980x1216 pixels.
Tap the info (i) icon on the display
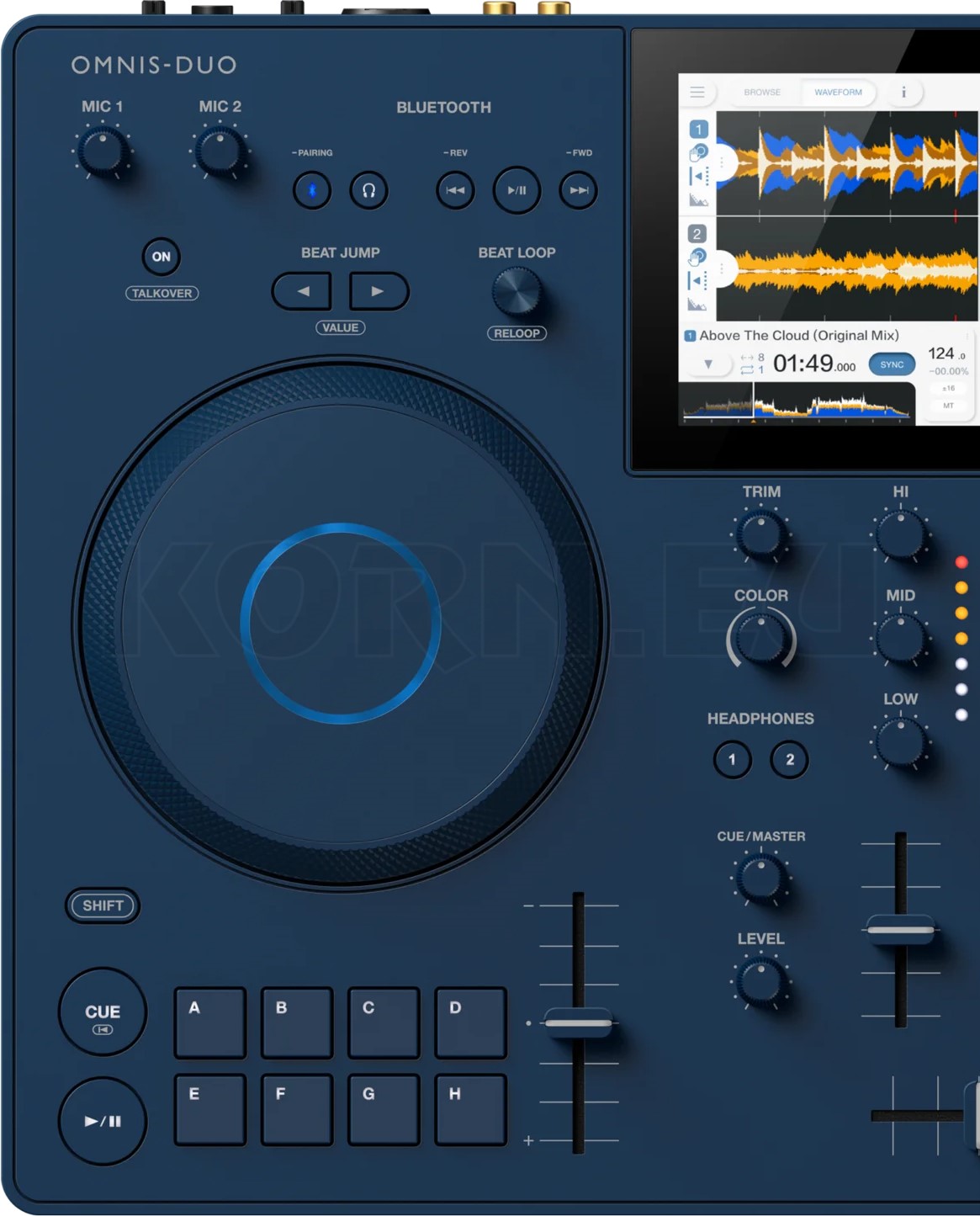click(x=904, y=93)
